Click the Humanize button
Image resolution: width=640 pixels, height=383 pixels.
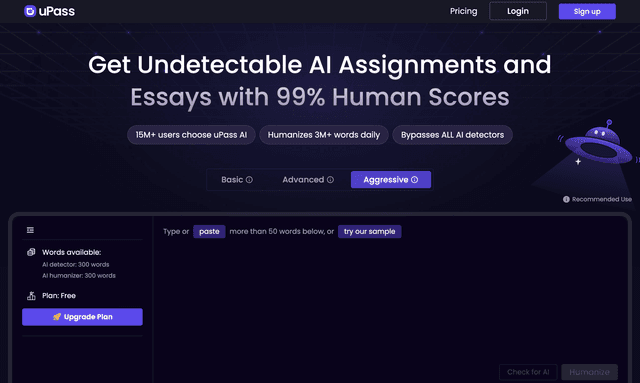(x=589, y=372)
